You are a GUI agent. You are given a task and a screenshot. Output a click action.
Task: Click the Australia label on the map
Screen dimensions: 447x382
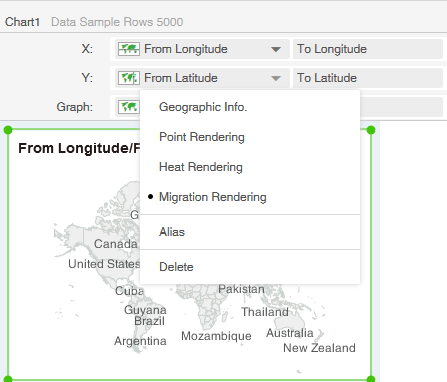tap(290, 333)
